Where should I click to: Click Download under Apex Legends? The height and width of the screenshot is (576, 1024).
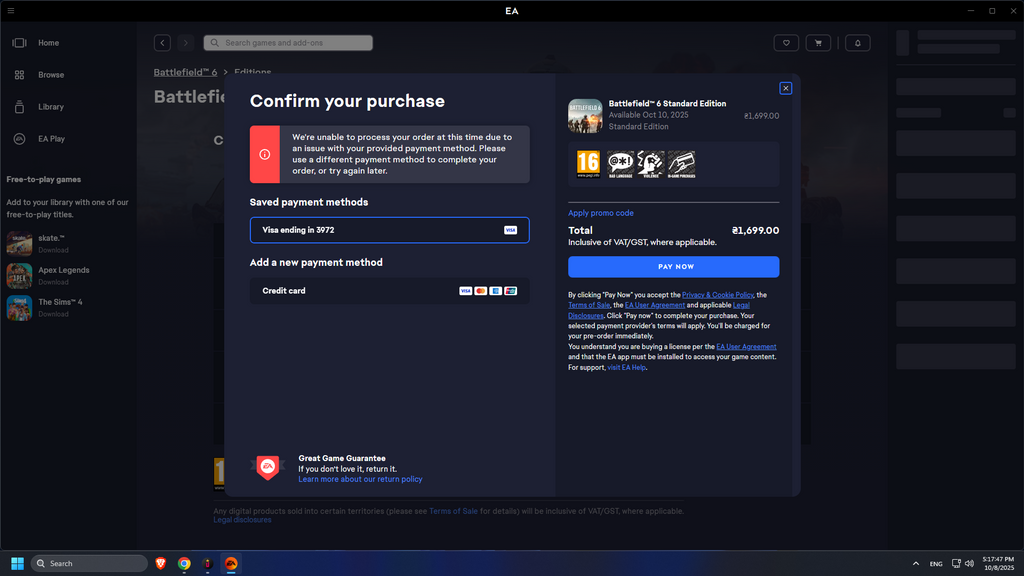(x=54, y=282)
